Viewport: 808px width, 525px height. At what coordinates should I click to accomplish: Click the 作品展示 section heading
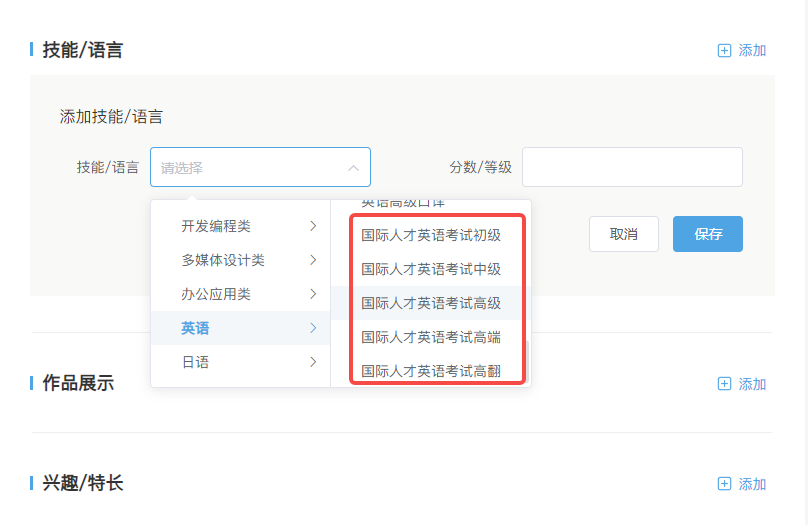(78, 383)
